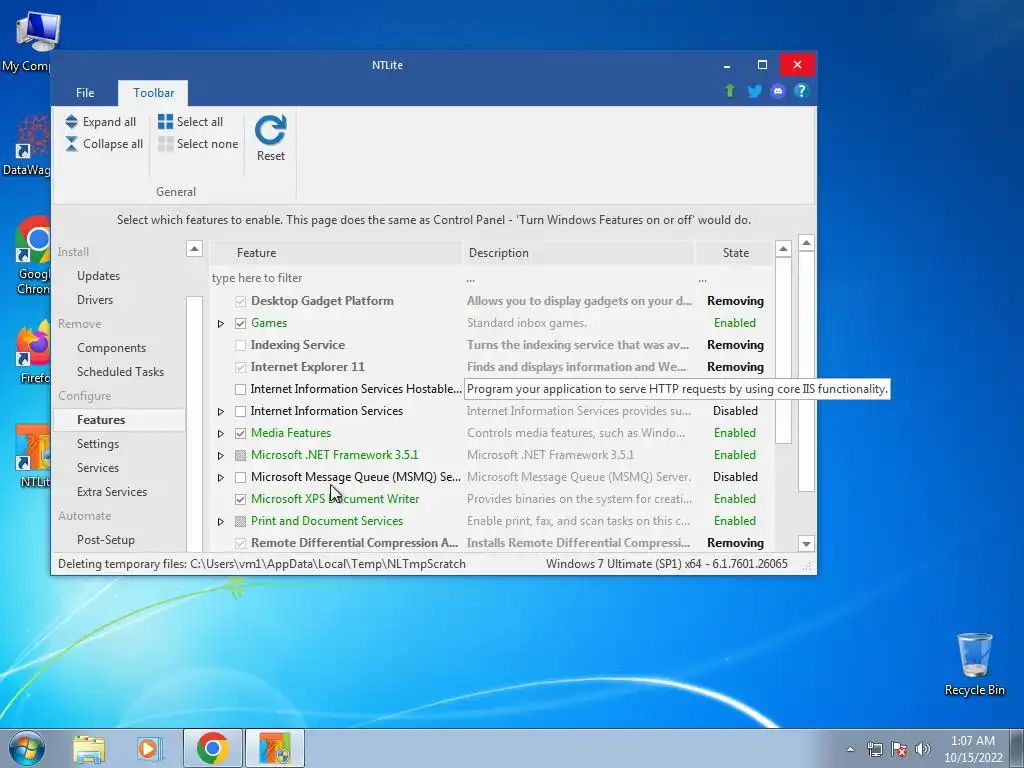The height and width of the screenshot is (768, 1024).
Task: Open the blue Help question mark icon
Action: pos(801,91)
